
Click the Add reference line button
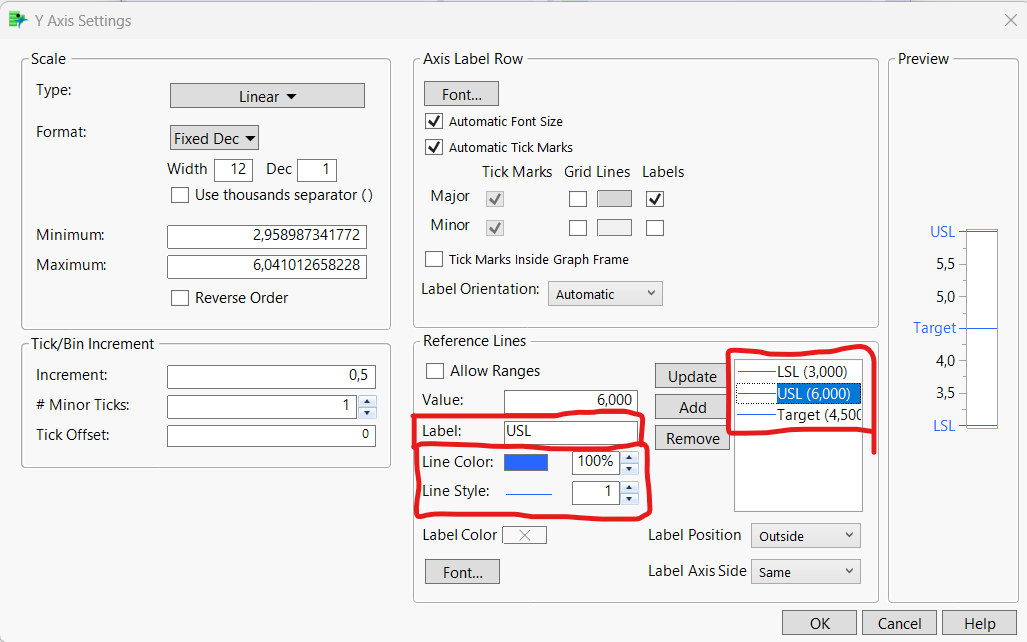(691, 407)
